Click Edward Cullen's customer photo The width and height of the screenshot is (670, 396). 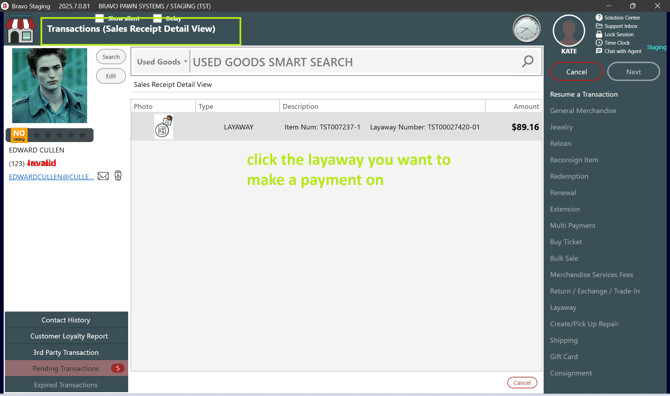pyautogui.click(x=50, y=85)
